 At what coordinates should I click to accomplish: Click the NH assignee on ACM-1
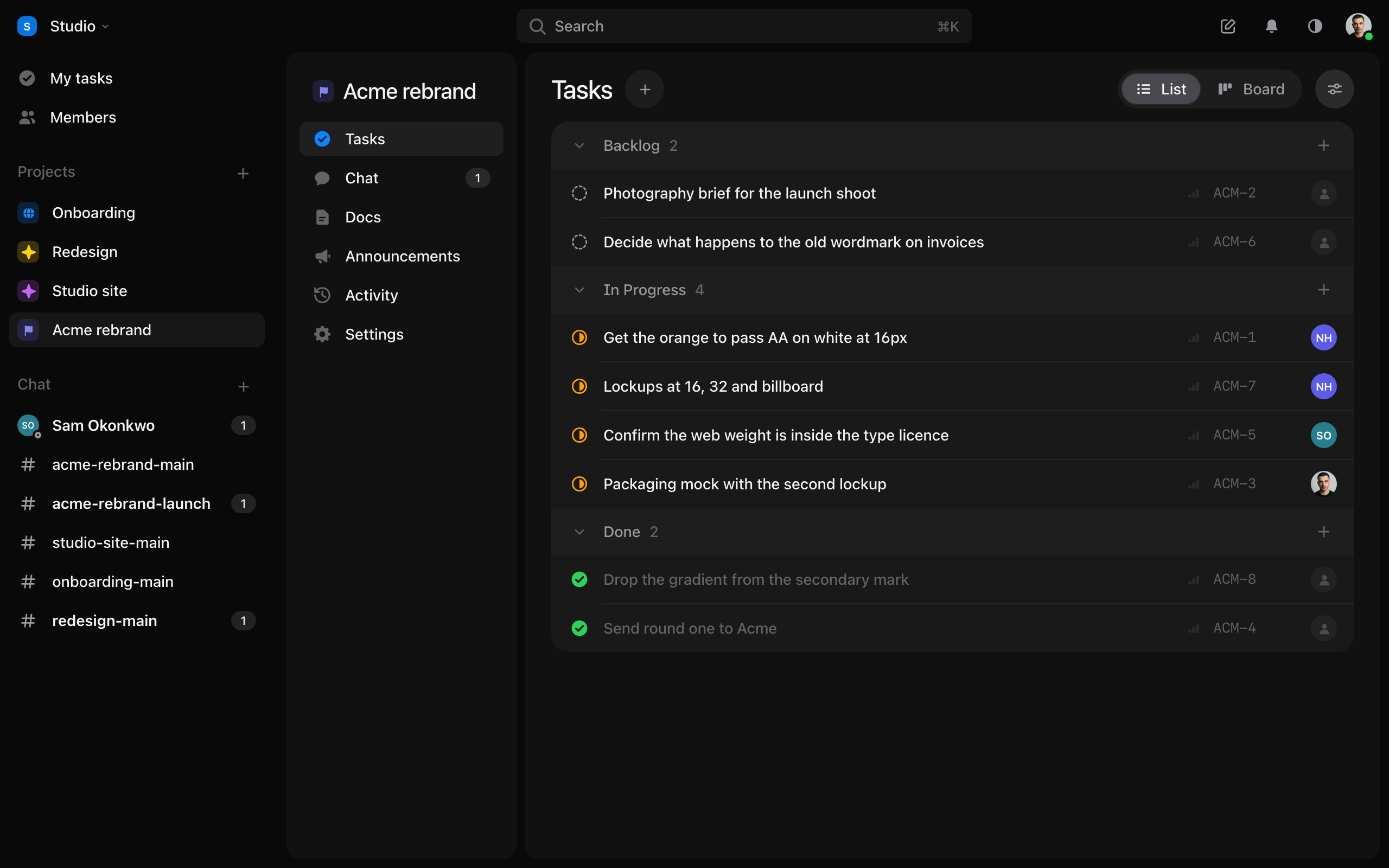pos(1323,337)
